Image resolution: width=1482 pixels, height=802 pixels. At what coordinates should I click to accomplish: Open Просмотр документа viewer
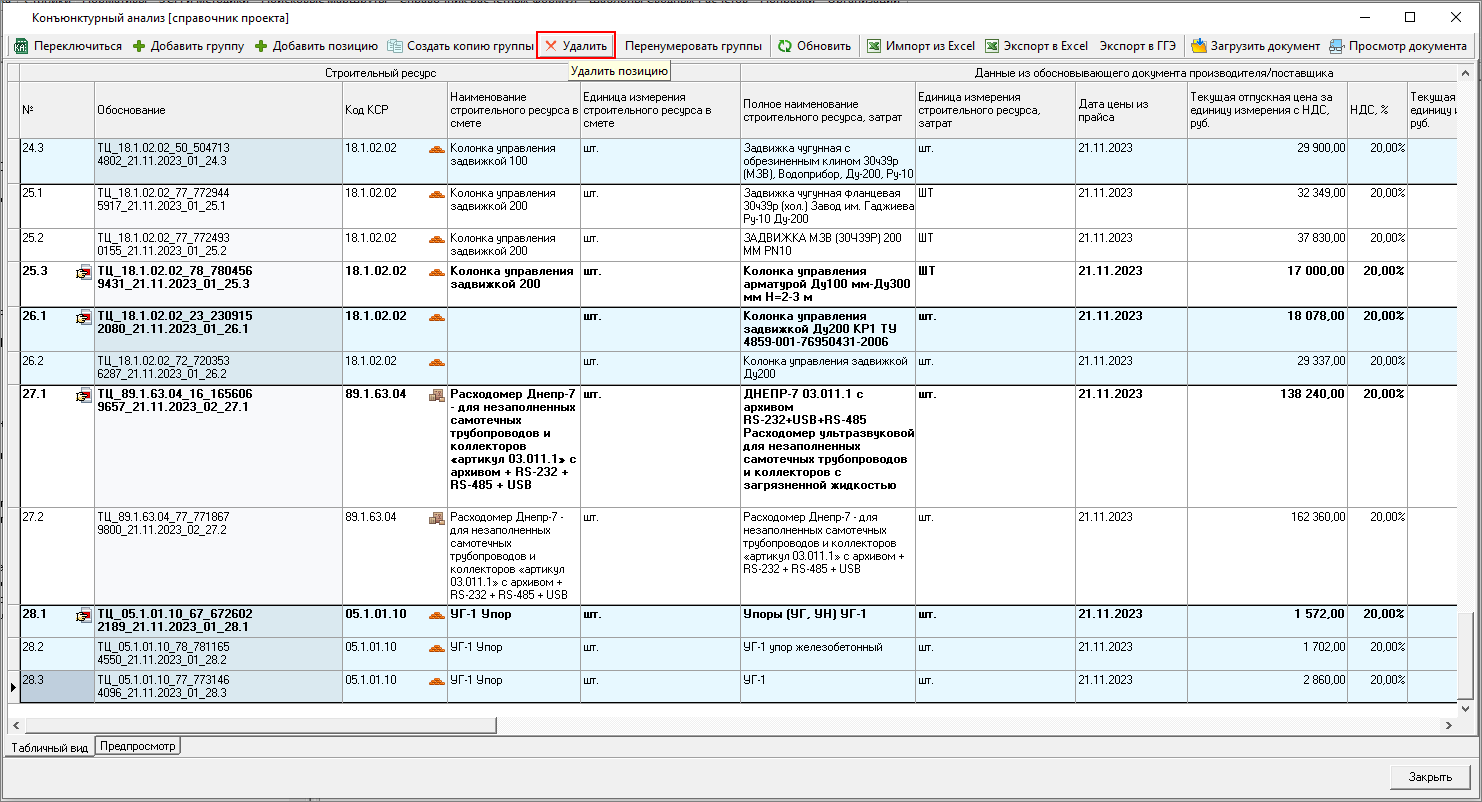click(1397, 46)
